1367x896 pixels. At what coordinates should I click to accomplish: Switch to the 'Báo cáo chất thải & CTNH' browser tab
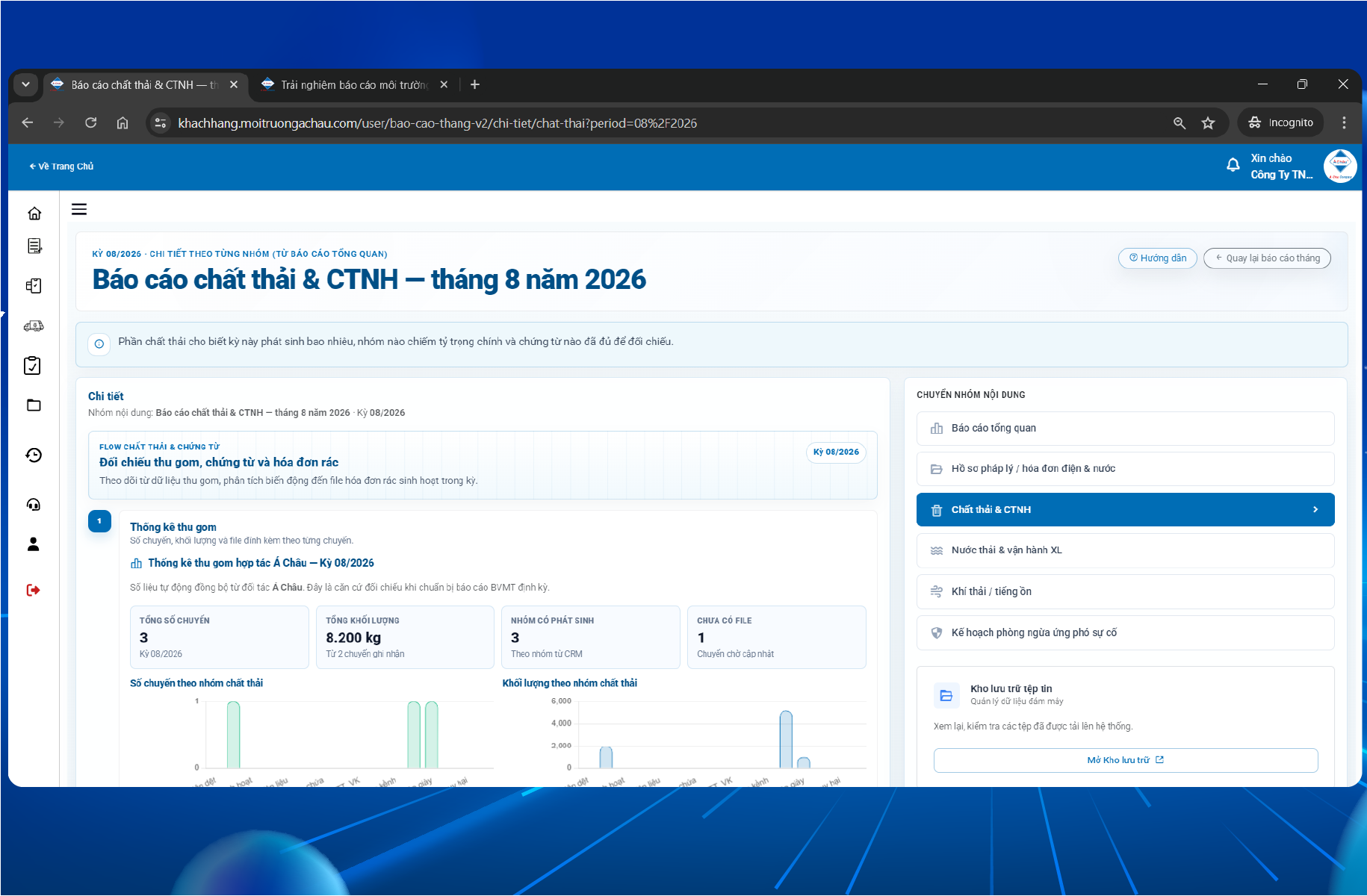pyautogui.click(x=144, y=85)
